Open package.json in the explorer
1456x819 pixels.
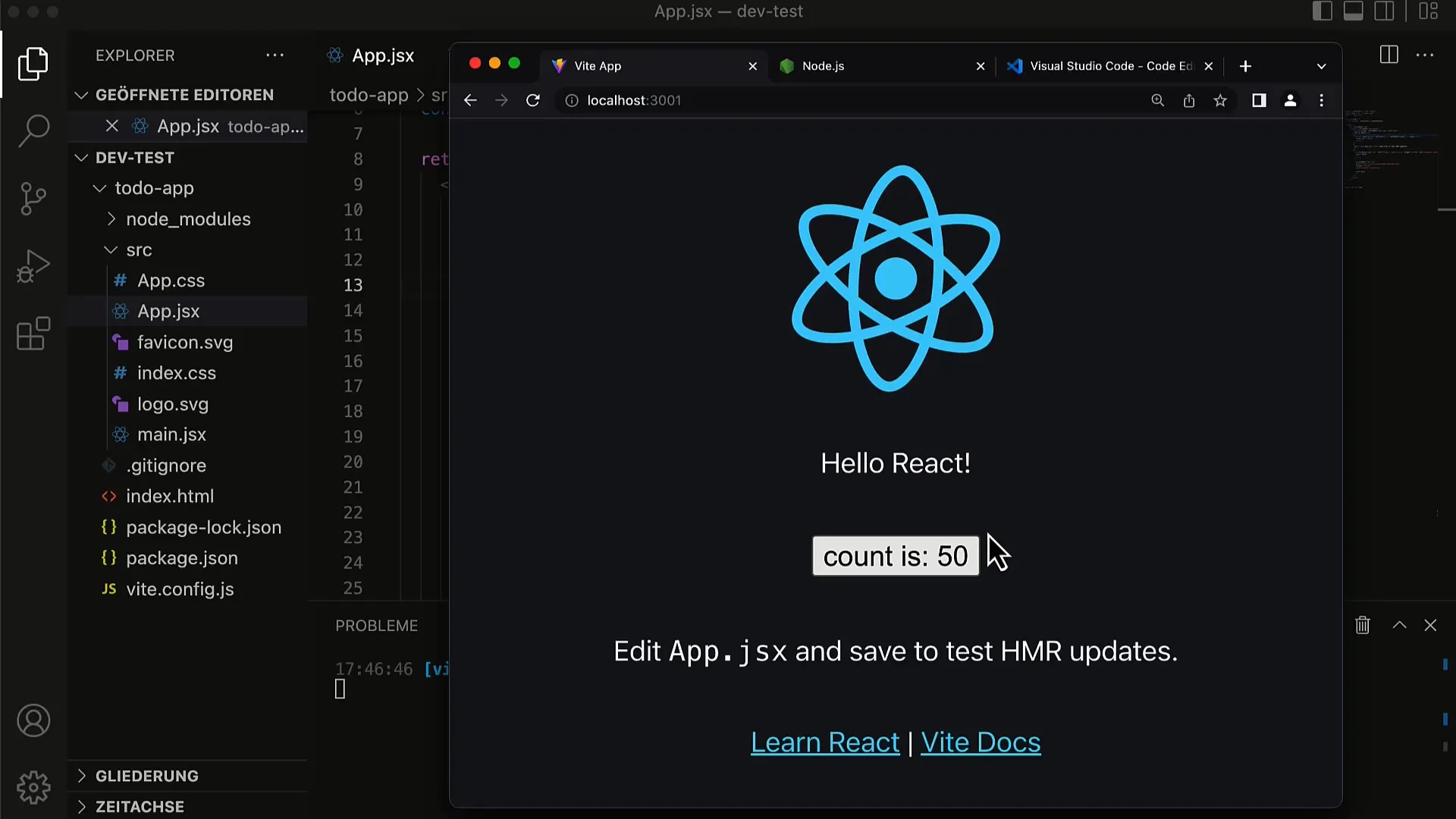pyautogui.click(x=187, y=558)
